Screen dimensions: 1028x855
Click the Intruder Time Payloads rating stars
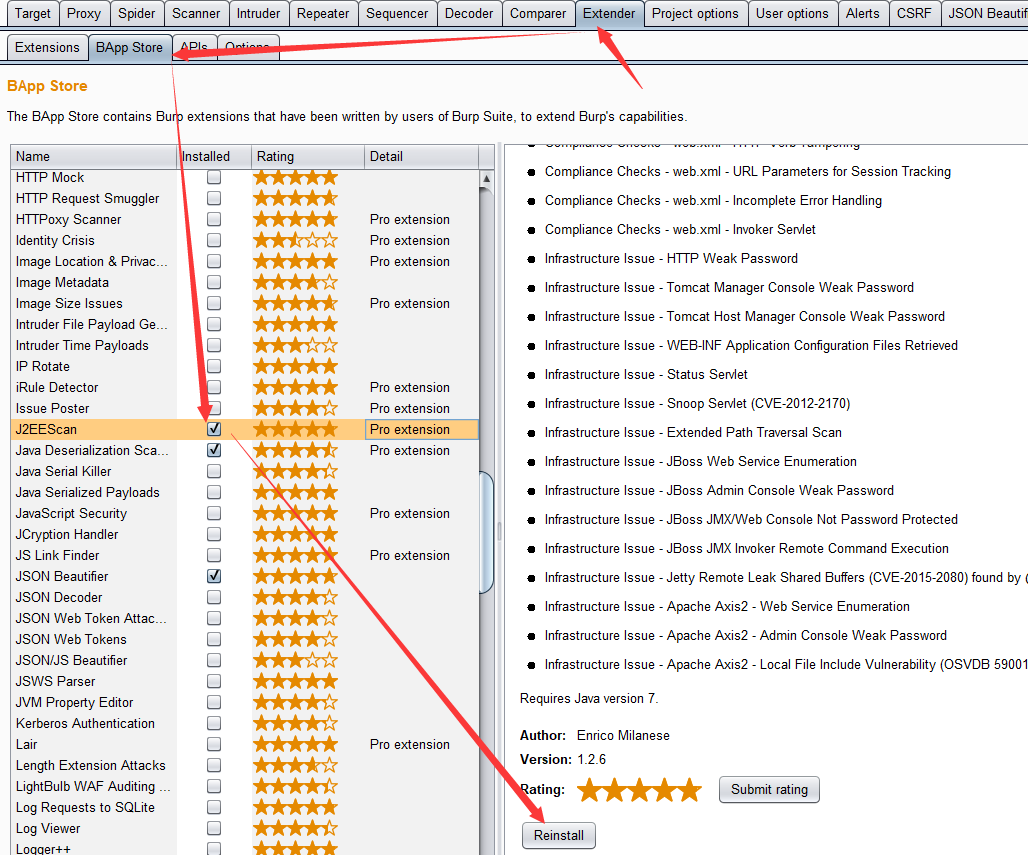tap(296, 345)
